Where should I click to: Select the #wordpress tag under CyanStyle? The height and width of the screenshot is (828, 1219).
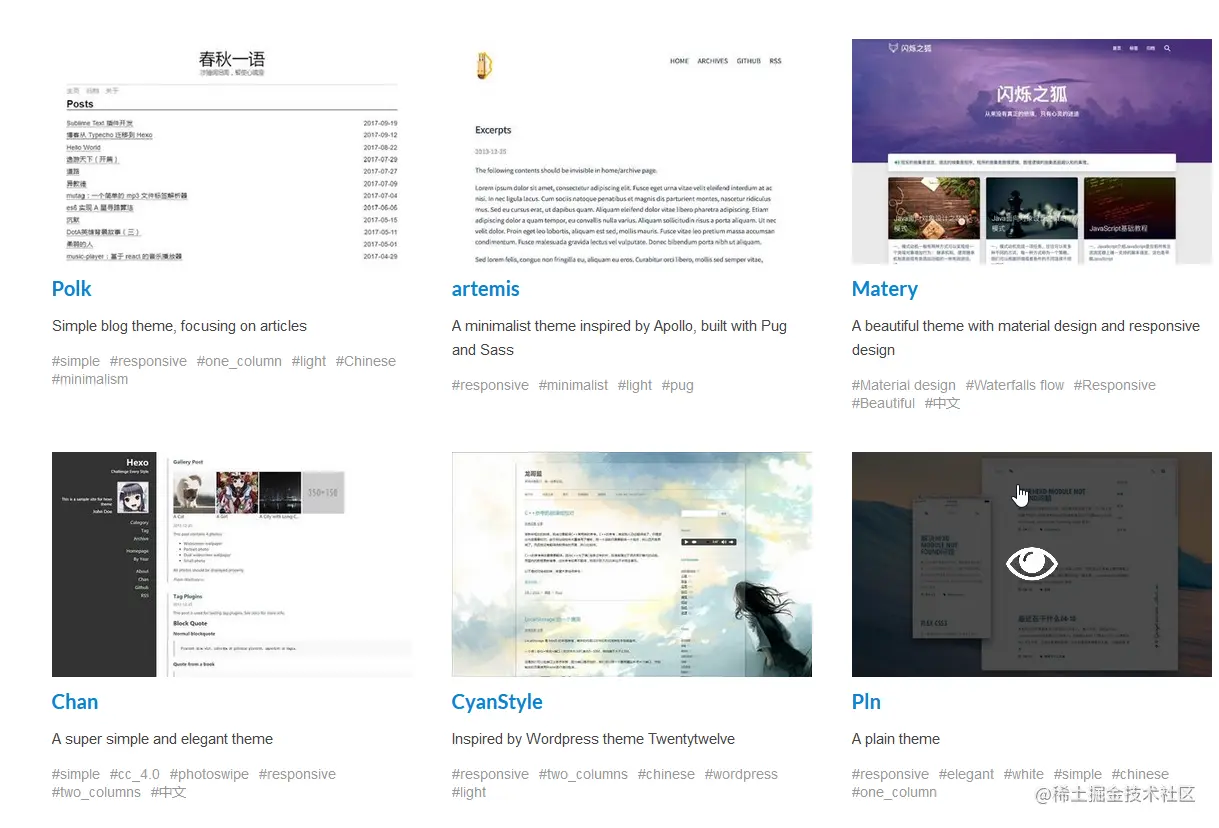click(741, 774)
